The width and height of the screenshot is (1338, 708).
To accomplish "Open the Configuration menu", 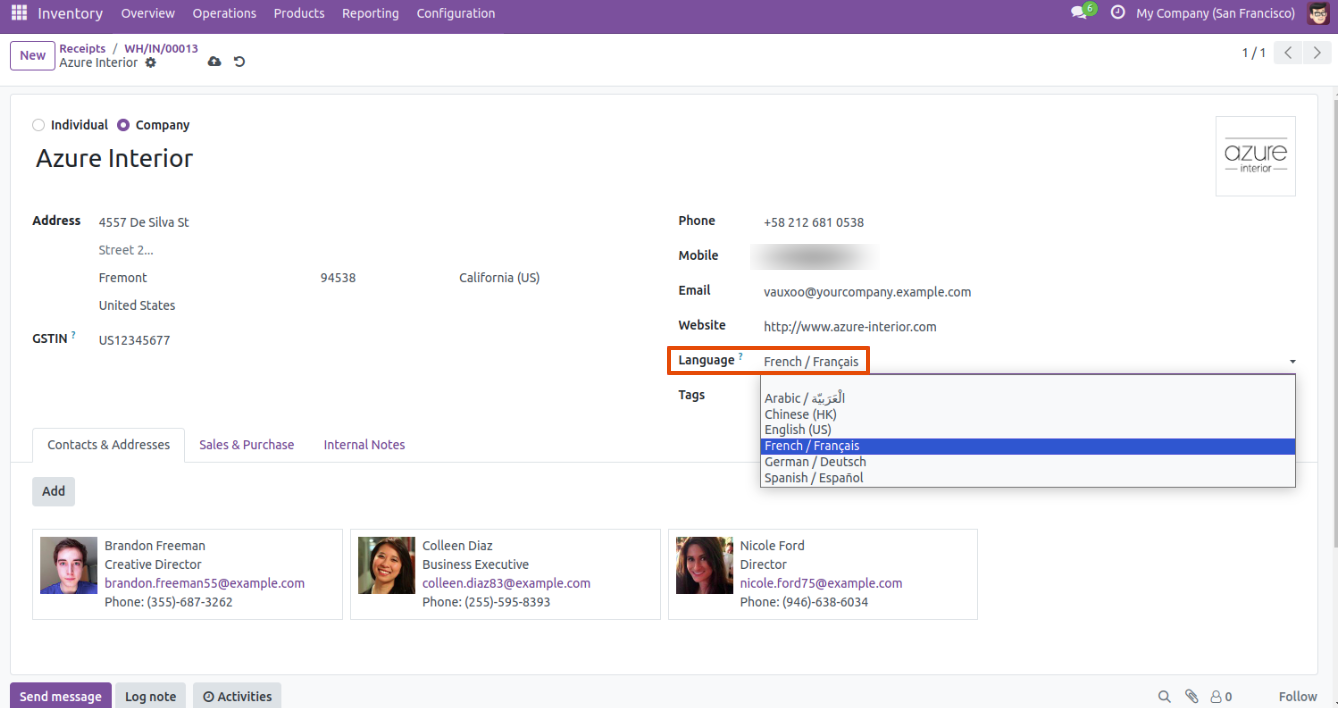I will [456, 14].
